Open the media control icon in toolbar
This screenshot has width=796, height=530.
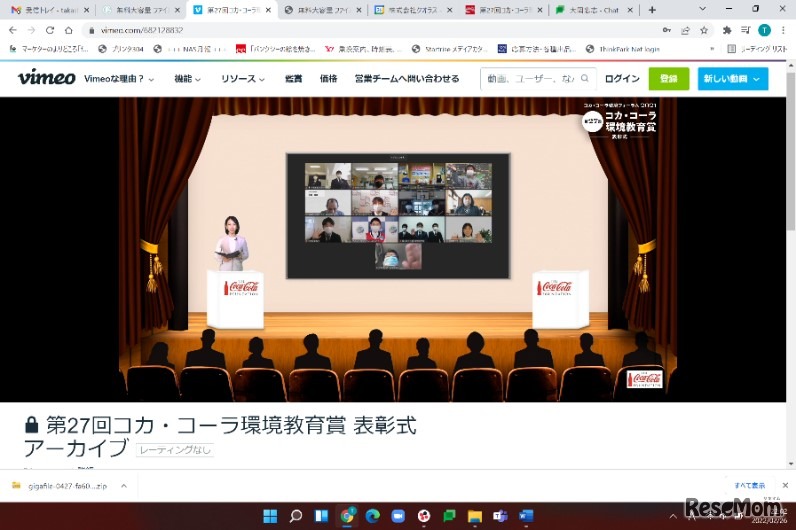(745, 30)
